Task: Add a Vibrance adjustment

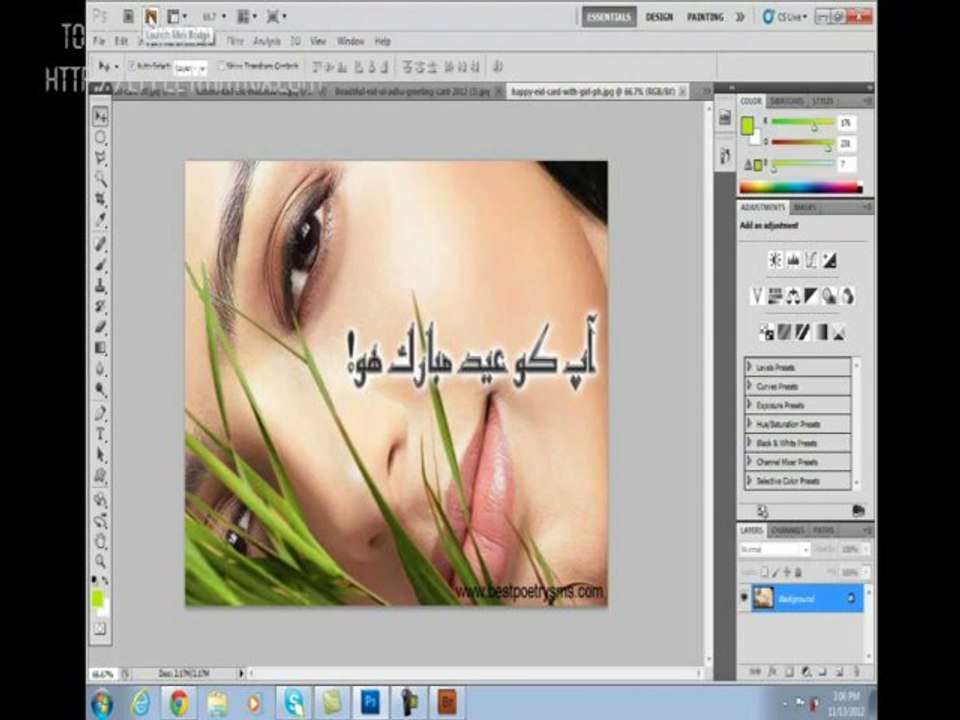Action: pos(757,296)
